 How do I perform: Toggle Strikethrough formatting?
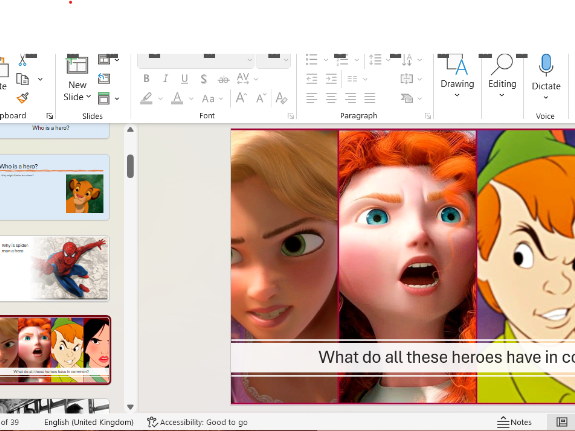click(223, 79)
